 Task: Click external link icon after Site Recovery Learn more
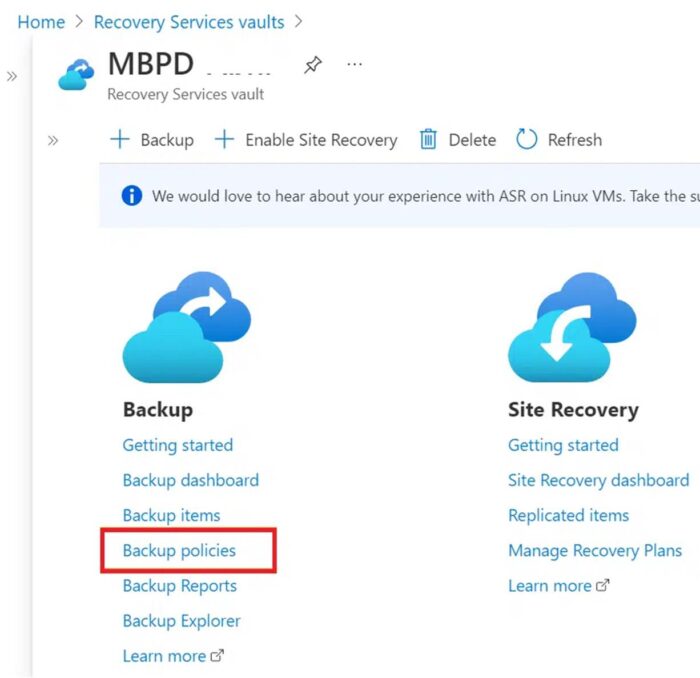click(603, 585)
